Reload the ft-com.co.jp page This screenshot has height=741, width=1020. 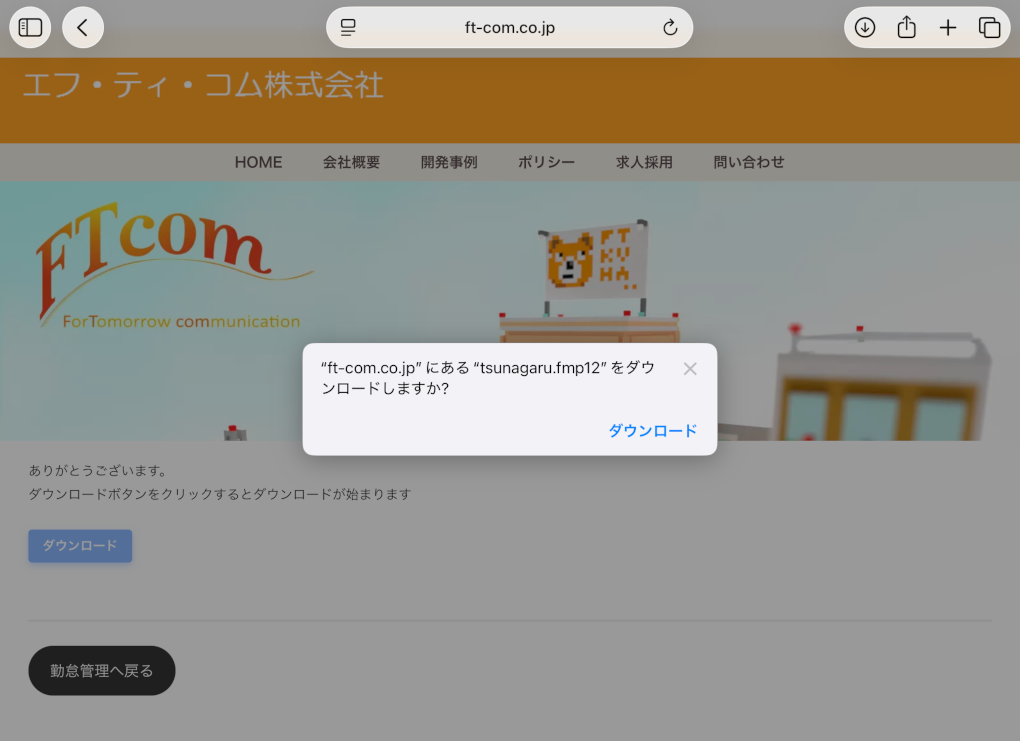[670, 28]
